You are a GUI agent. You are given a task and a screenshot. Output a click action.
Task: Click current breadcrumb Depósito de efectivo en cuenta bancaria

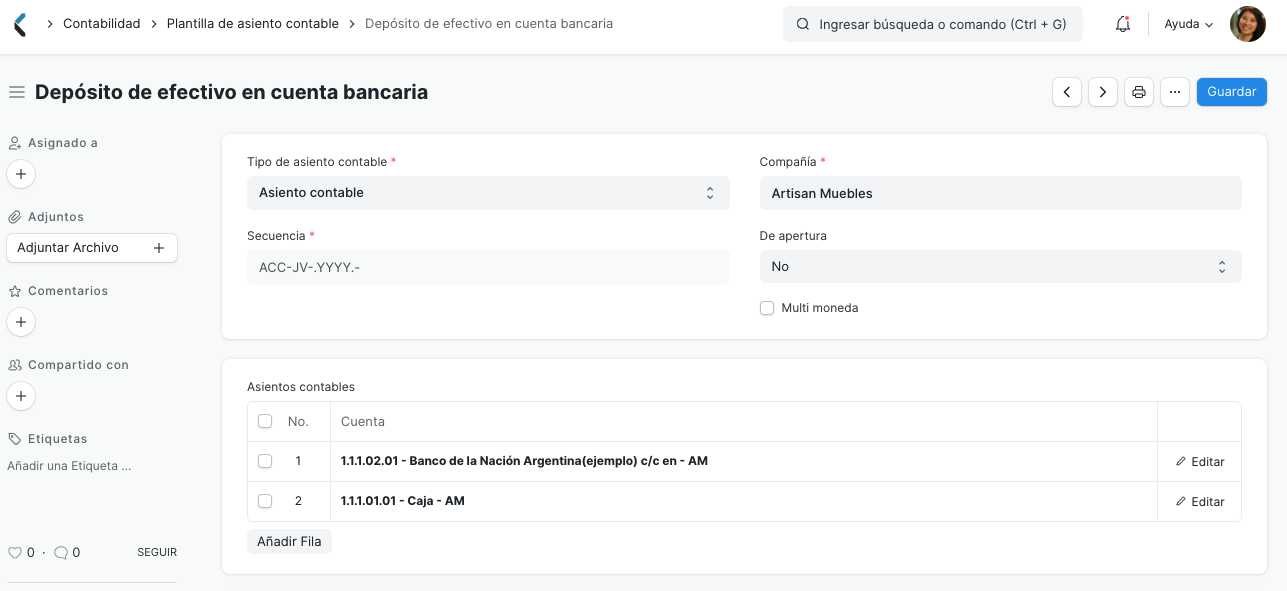[x=489, y=23]
